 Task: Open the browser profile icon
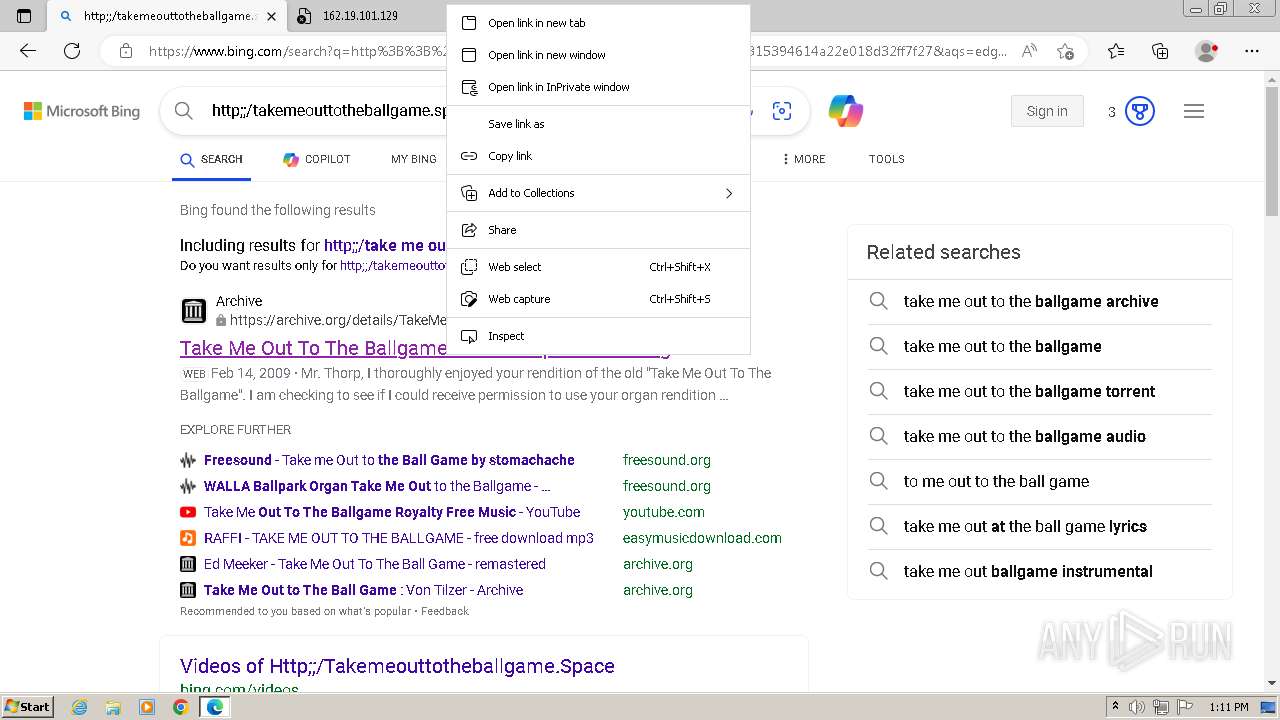click(x=1207, y=51)
